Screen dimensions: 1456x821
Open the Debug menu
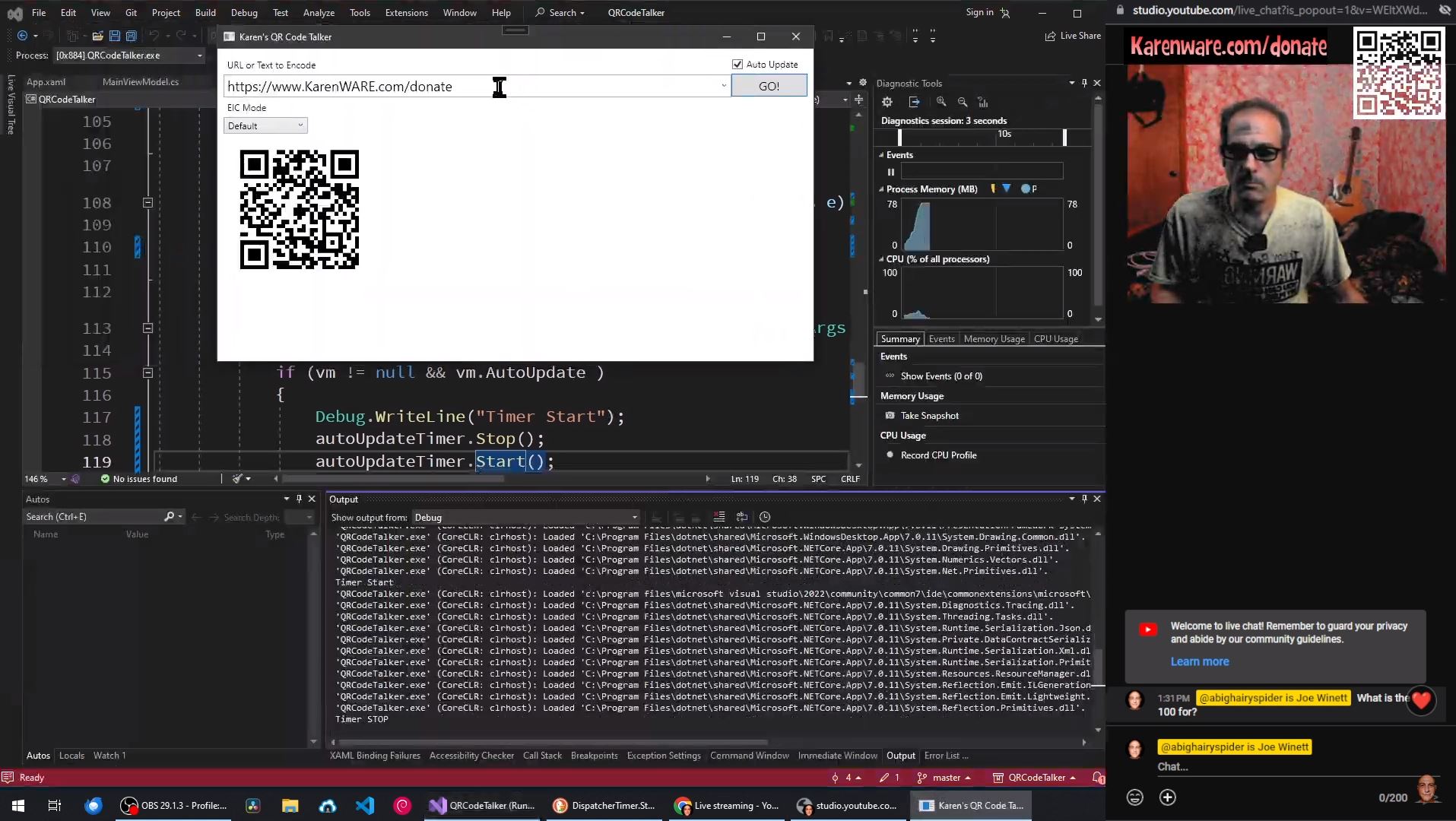point(243,12)
